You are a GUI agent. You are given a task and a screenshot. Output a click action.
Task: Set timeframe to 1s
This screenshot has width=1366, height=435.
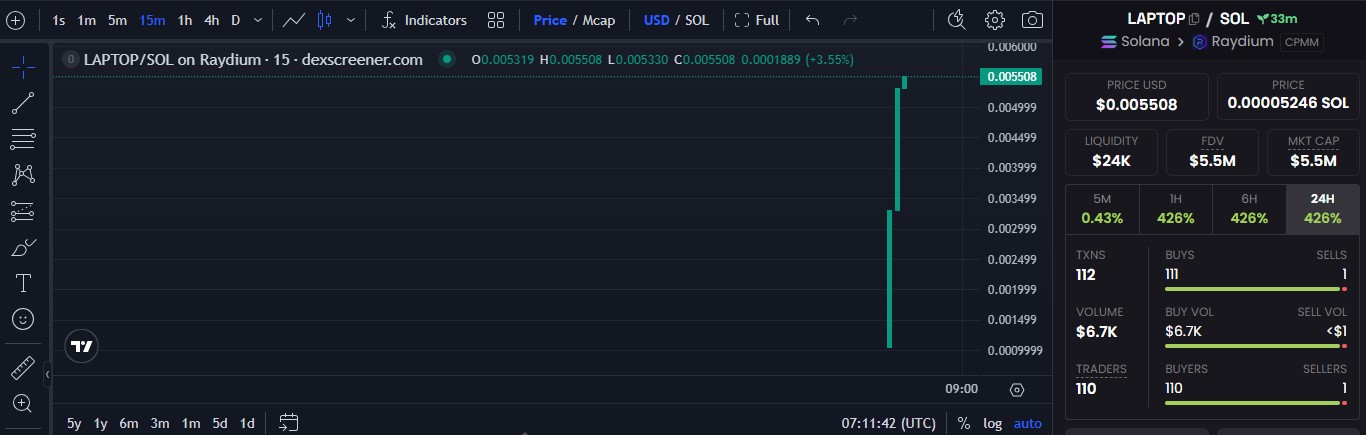(x=59, y=20)
